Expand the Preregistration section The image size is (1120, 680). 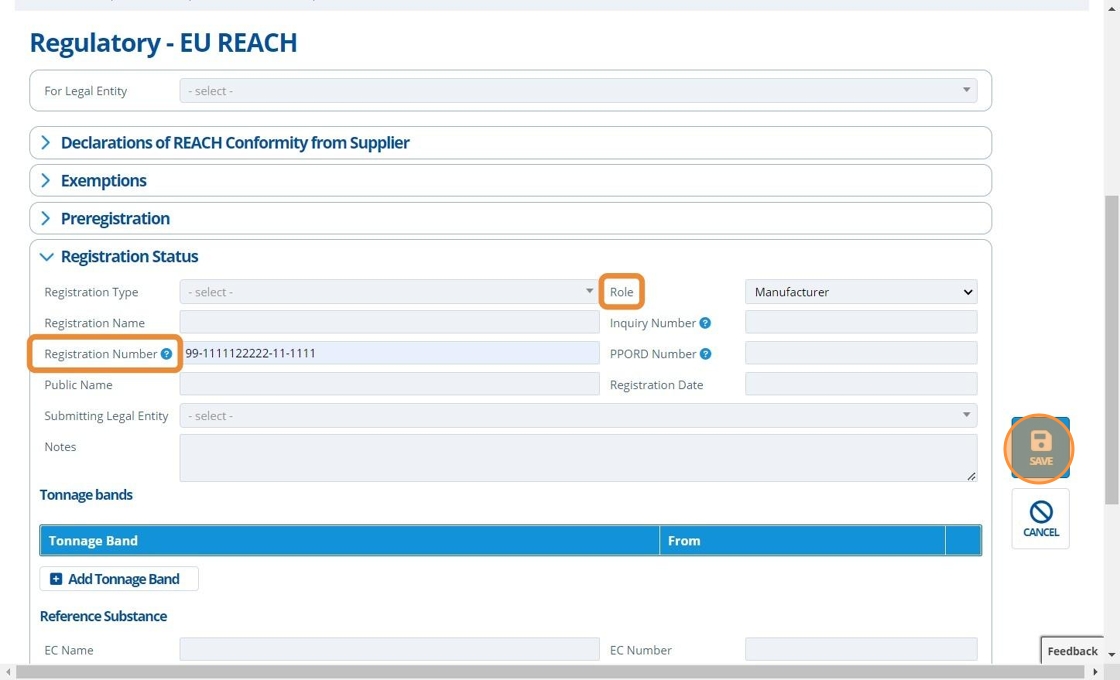click(x=510, y=219)
